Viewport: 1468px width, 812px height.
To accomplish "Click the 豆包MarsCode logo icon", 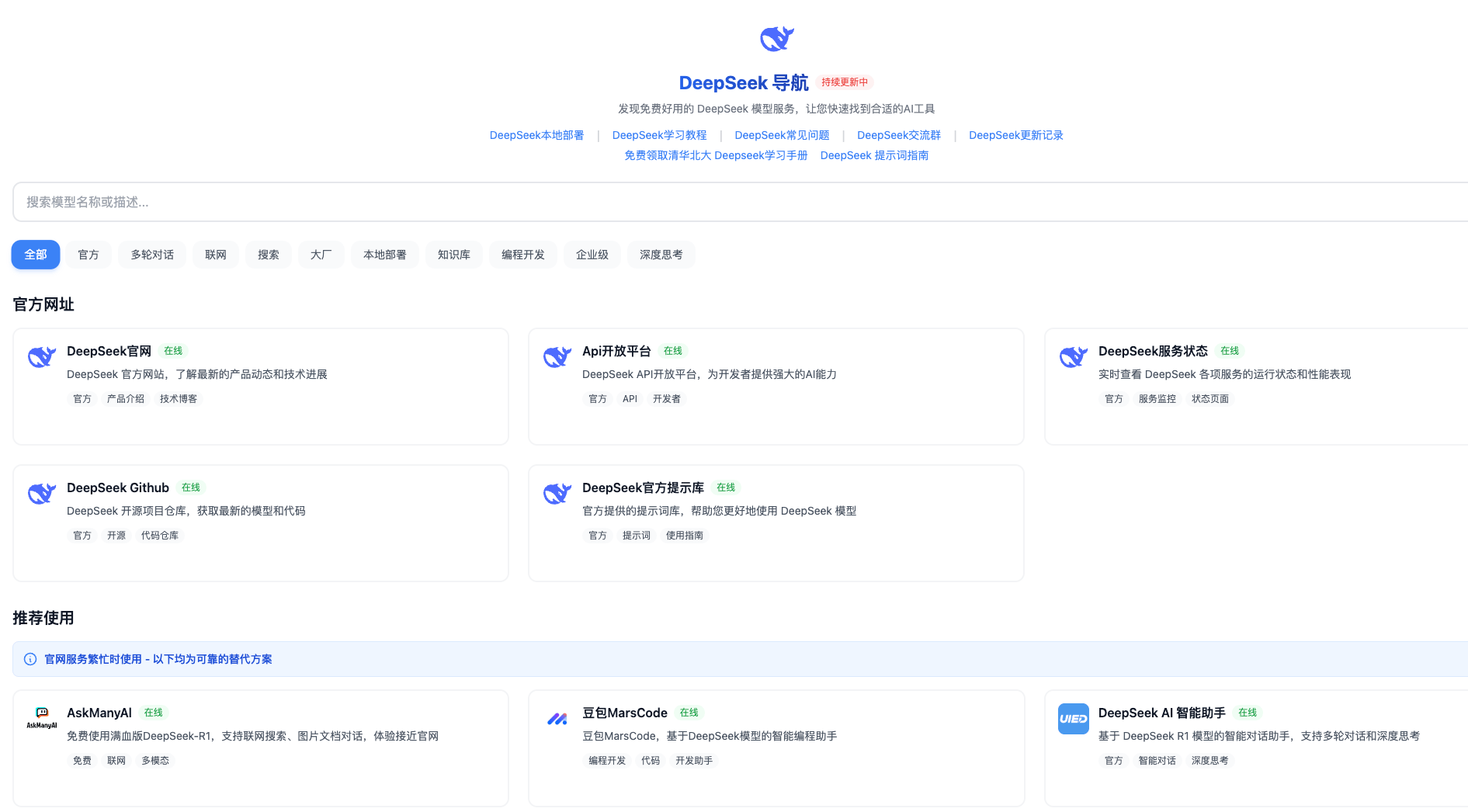I will (557, 718).
